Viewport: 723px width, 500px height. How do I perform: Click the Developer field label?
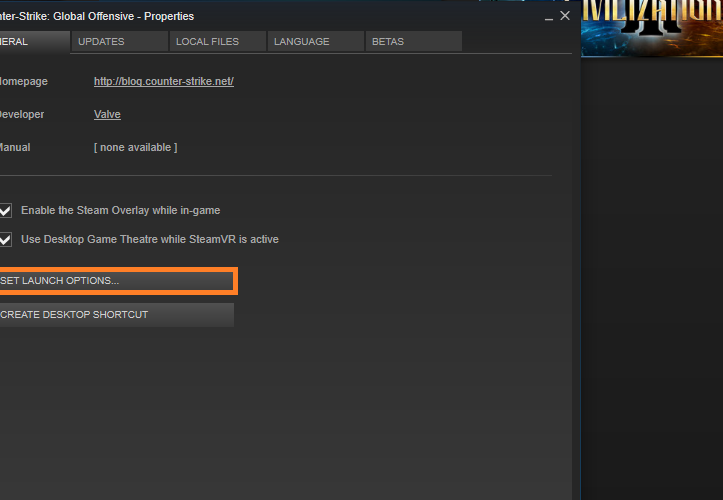pyautogui.click(x=20, y=115)
